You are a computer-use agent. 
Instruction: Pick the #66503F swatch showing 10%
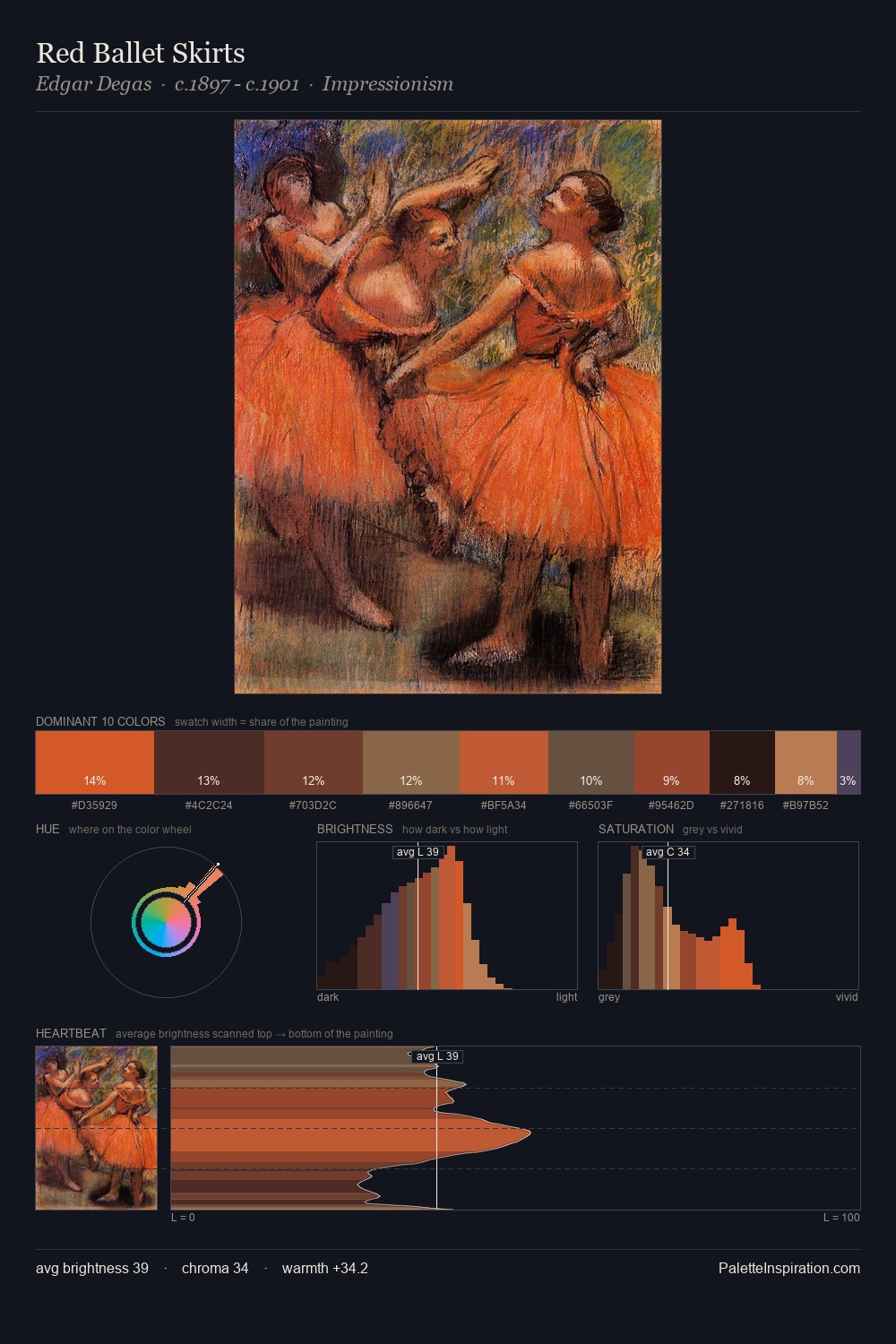tap(591, 762)
